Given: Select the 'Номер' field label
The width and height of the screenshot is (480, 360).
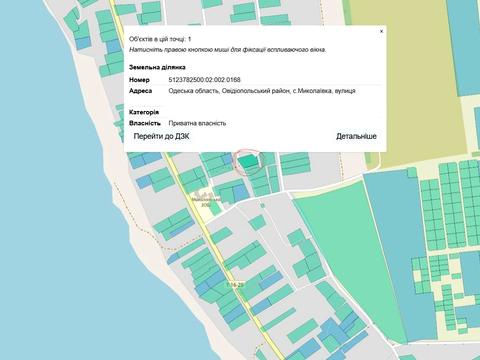Looking at the screenshot, I should [139, 80].
